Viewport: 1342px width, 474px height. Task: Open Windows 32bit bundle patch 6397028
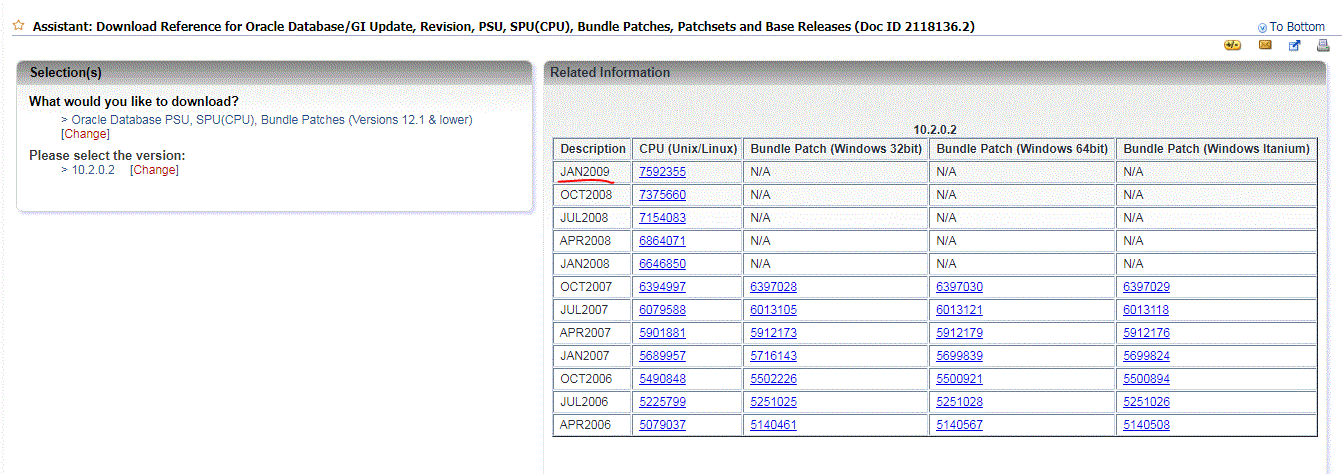tap(773, 287)
